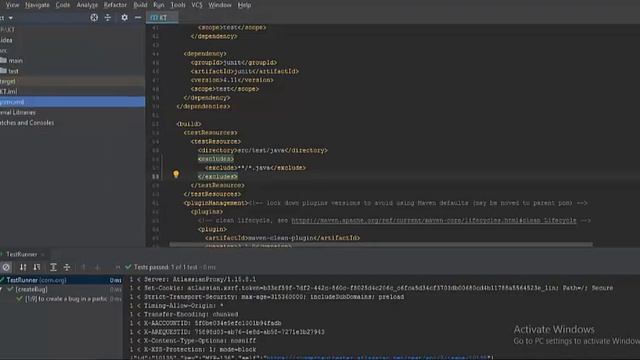Click collapse all icon in test toolbar
The width and height of the screenshot is (640, 360).
point(67,267)
